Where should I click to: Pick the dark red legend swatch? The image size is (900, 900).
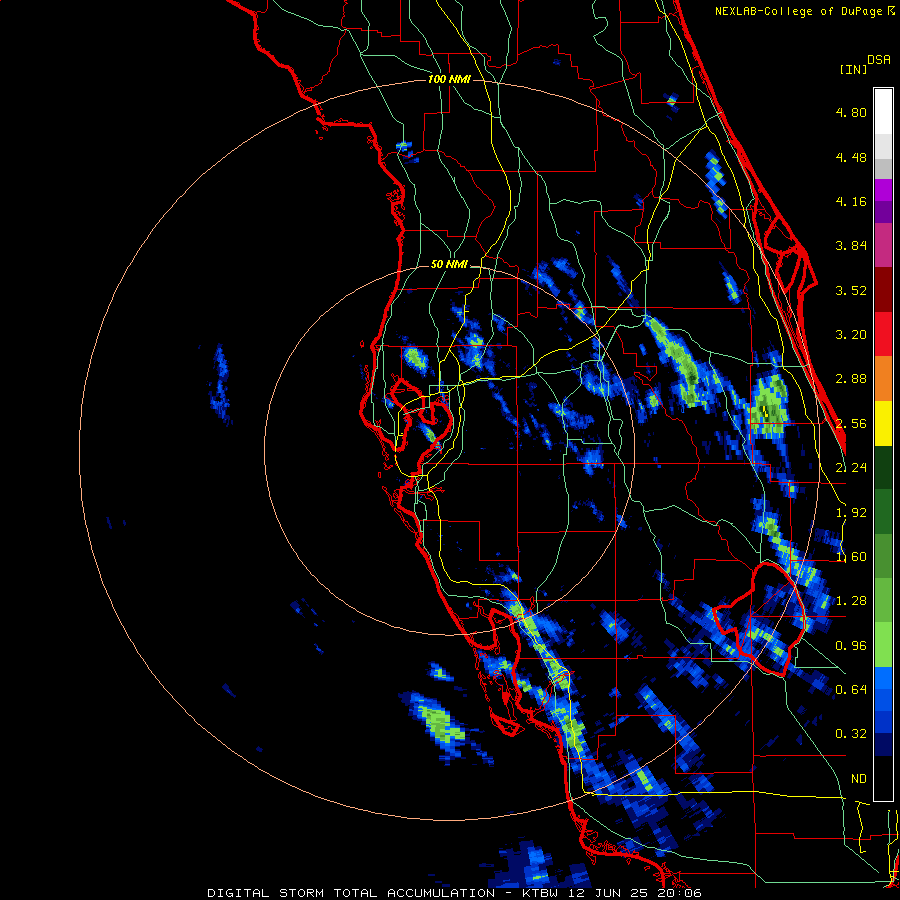[883, 290]
